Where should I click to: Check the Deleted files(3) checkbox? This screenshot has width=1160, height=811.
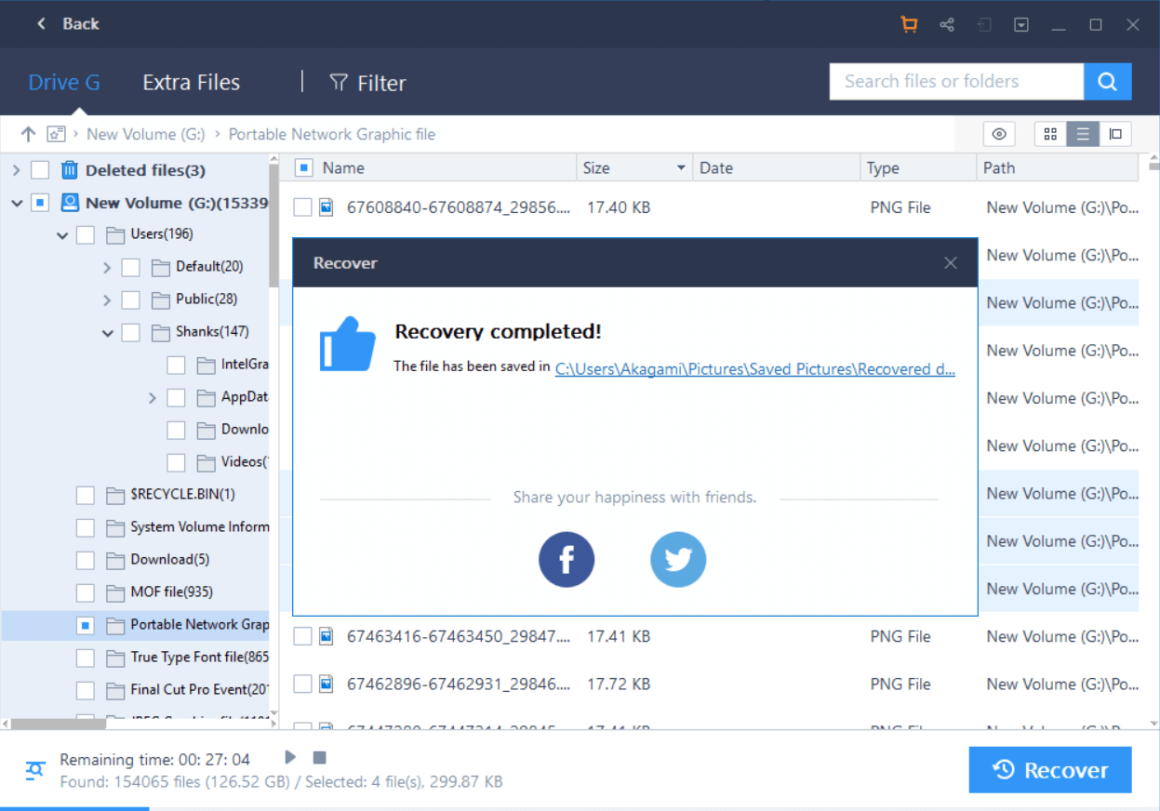(40, 170)
